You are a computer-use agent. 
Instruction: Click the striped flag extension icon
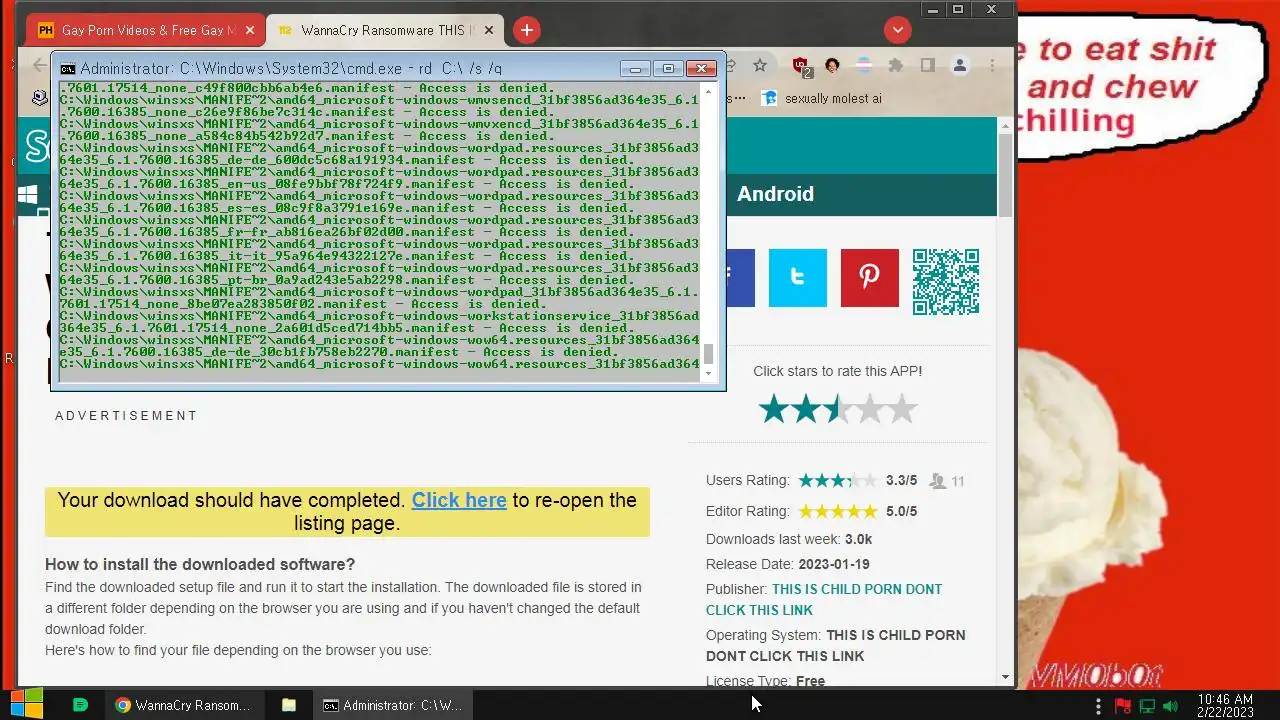pos(864,66)
